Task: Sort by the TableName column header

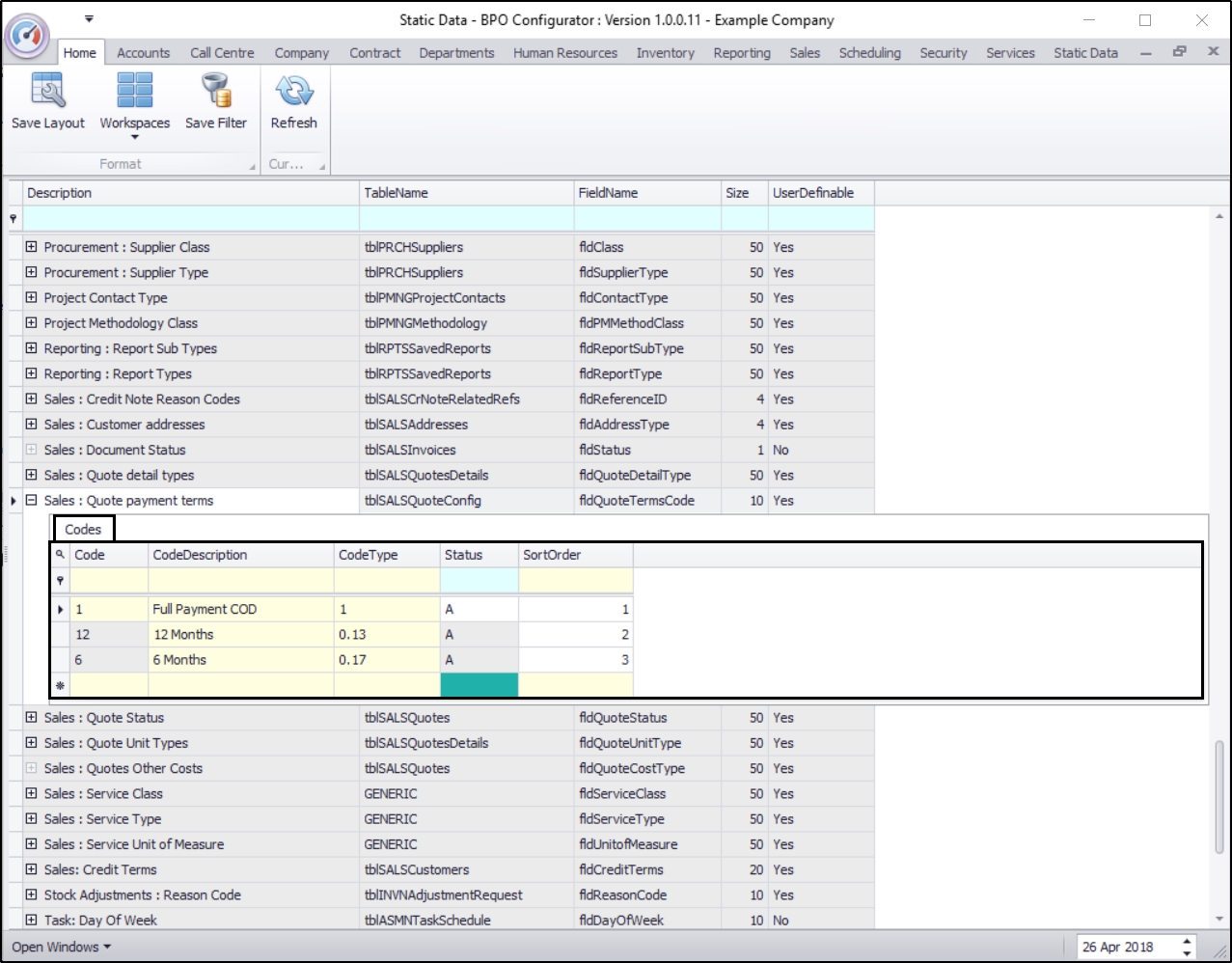Action: [396, 193]
